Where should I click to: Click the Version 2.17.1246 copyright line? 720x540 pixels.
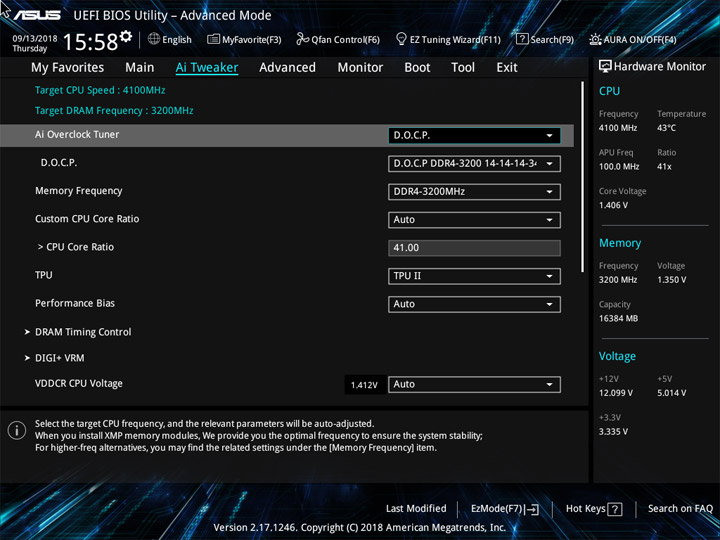point(360,528)
